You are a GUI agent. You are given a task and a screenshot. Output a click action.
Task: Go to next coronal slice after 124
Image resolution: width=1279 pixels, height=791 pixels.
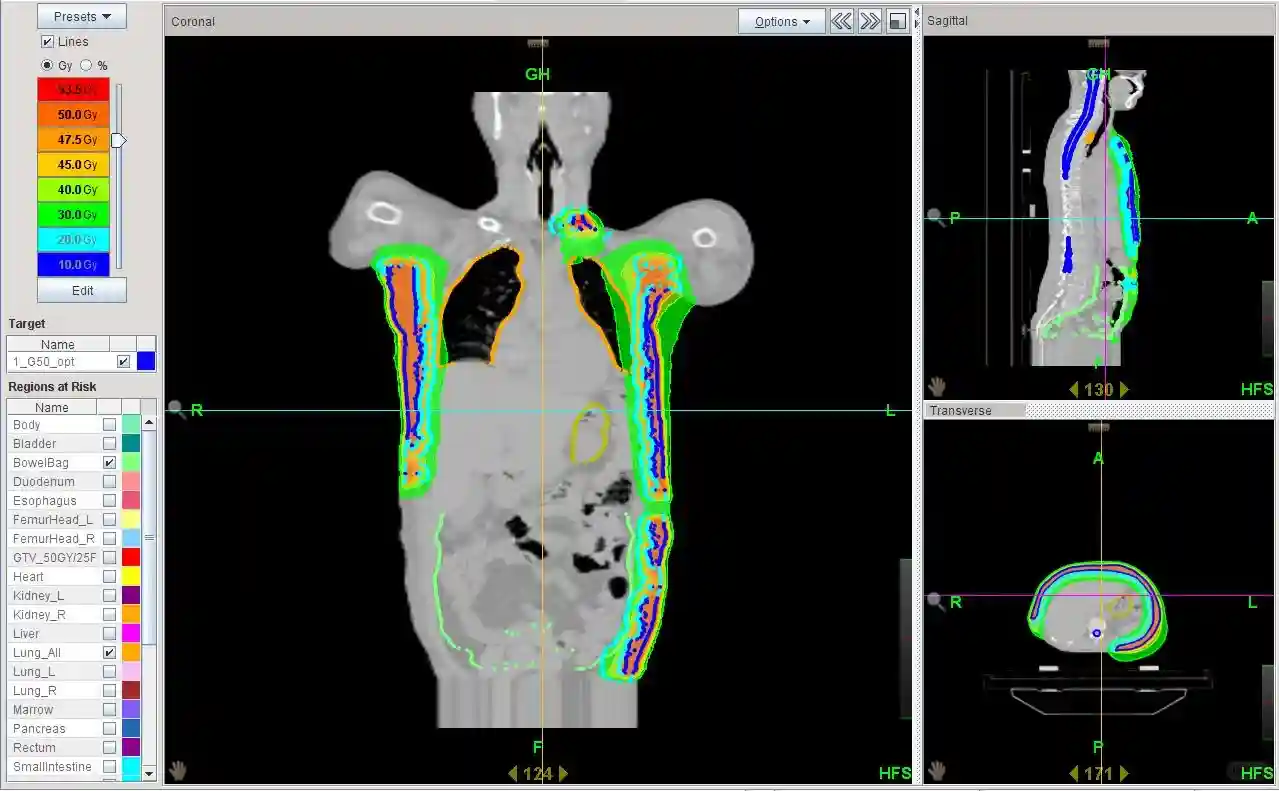pos(563,773)
